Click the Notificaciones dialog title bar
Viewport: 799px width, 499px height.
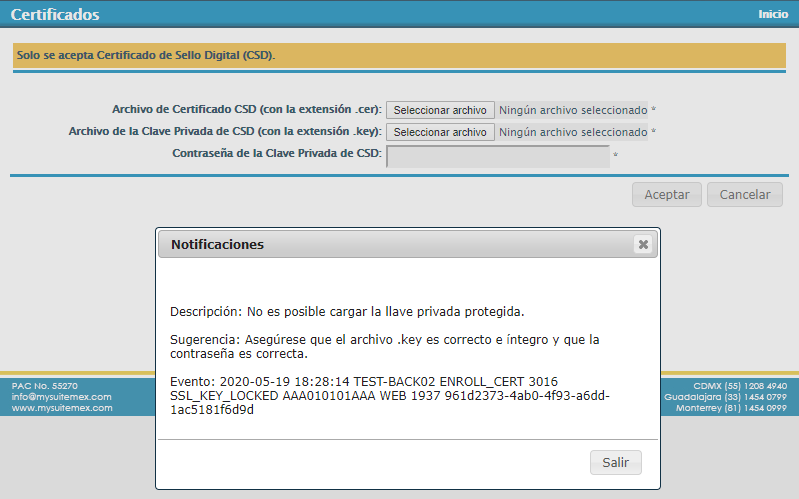[400, 244]
